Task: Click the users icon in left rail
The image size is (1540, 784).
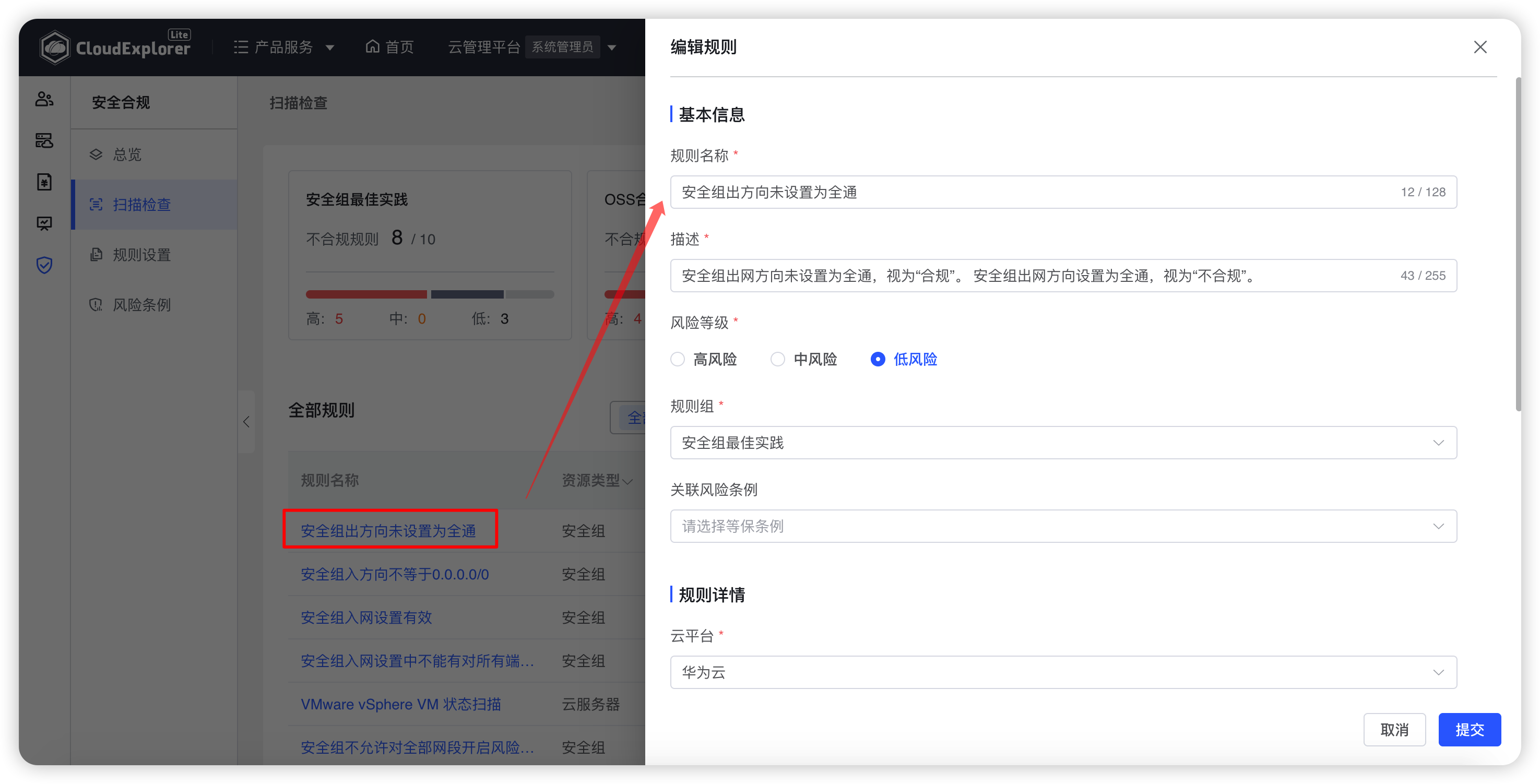Action: (44, 99)
